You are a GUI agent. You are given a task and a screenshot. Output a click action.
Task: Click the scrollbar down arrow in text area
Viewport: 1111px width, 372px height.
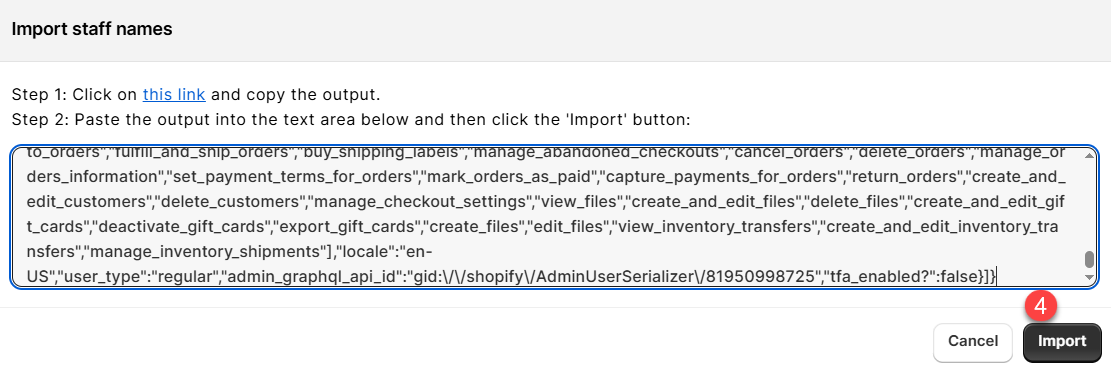point(1089,278)
